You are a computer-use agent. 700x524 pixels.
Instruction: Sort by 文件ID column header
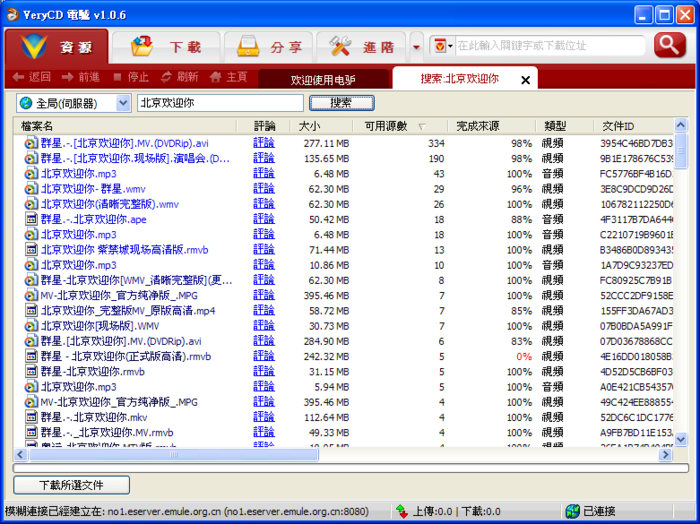[633, 126]
